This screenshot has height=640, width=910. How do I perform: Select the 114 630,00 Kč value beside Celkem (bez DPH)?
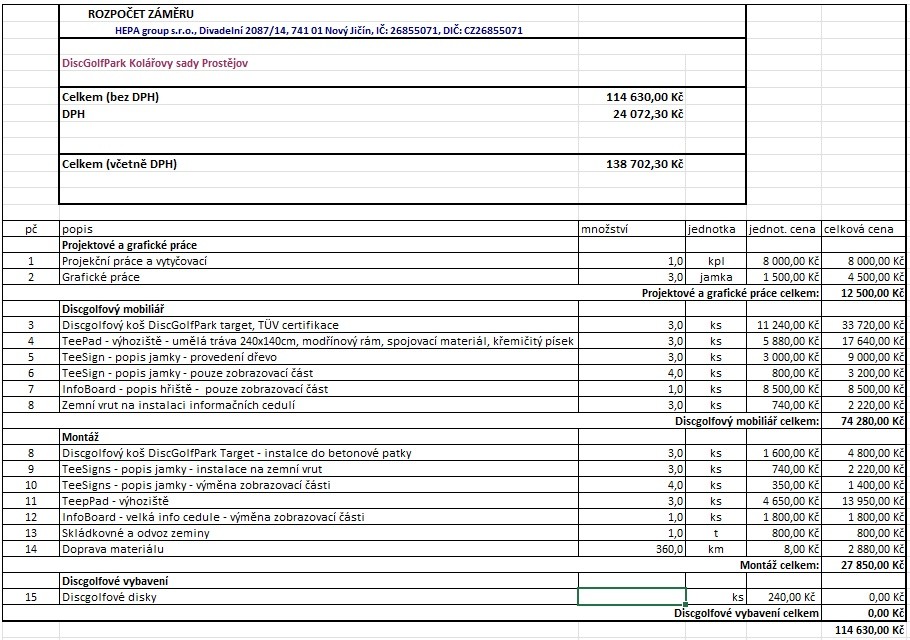644,97
